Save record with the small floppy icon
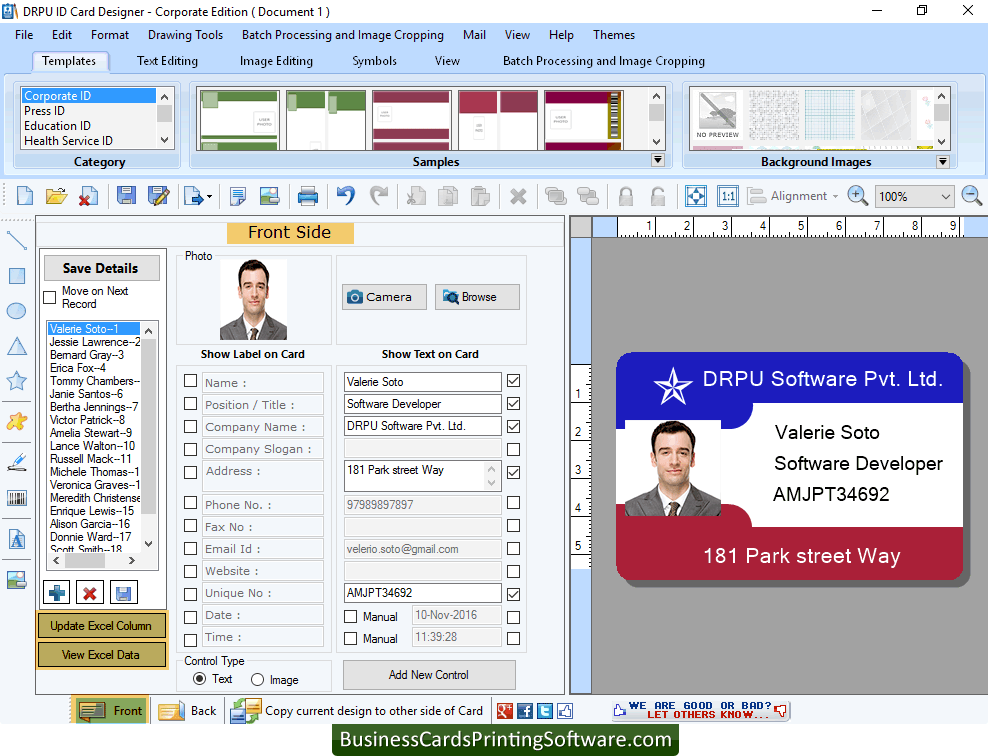Viewport: 988px width, 756px height. [124, 592]
